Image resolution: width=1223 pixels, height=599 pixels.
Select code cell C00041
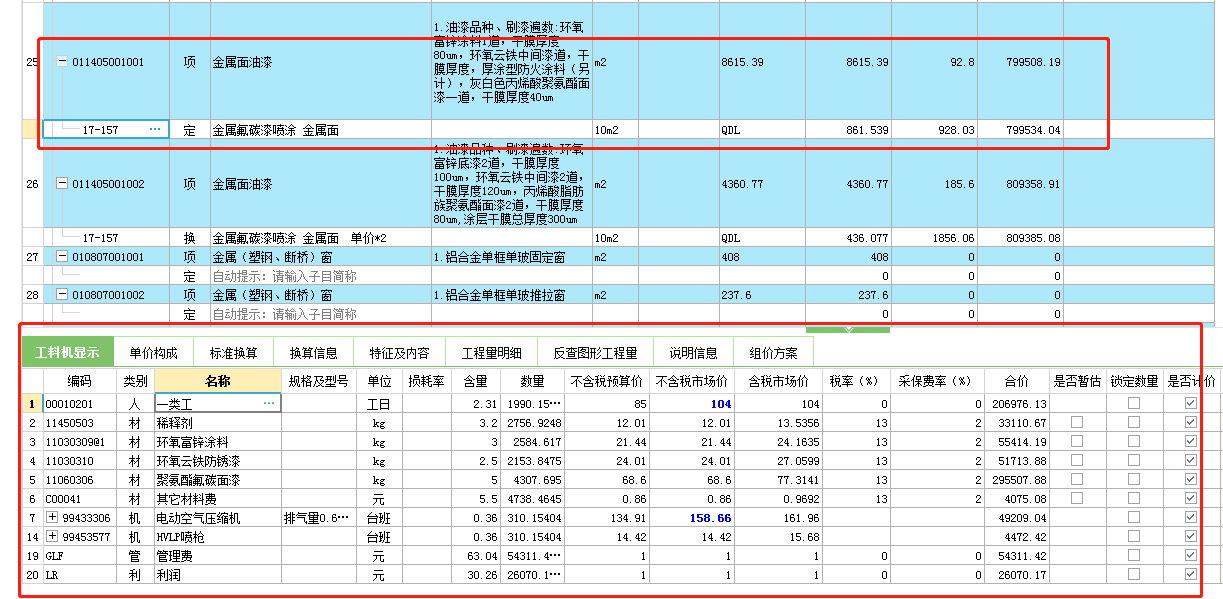coord(80,499)
